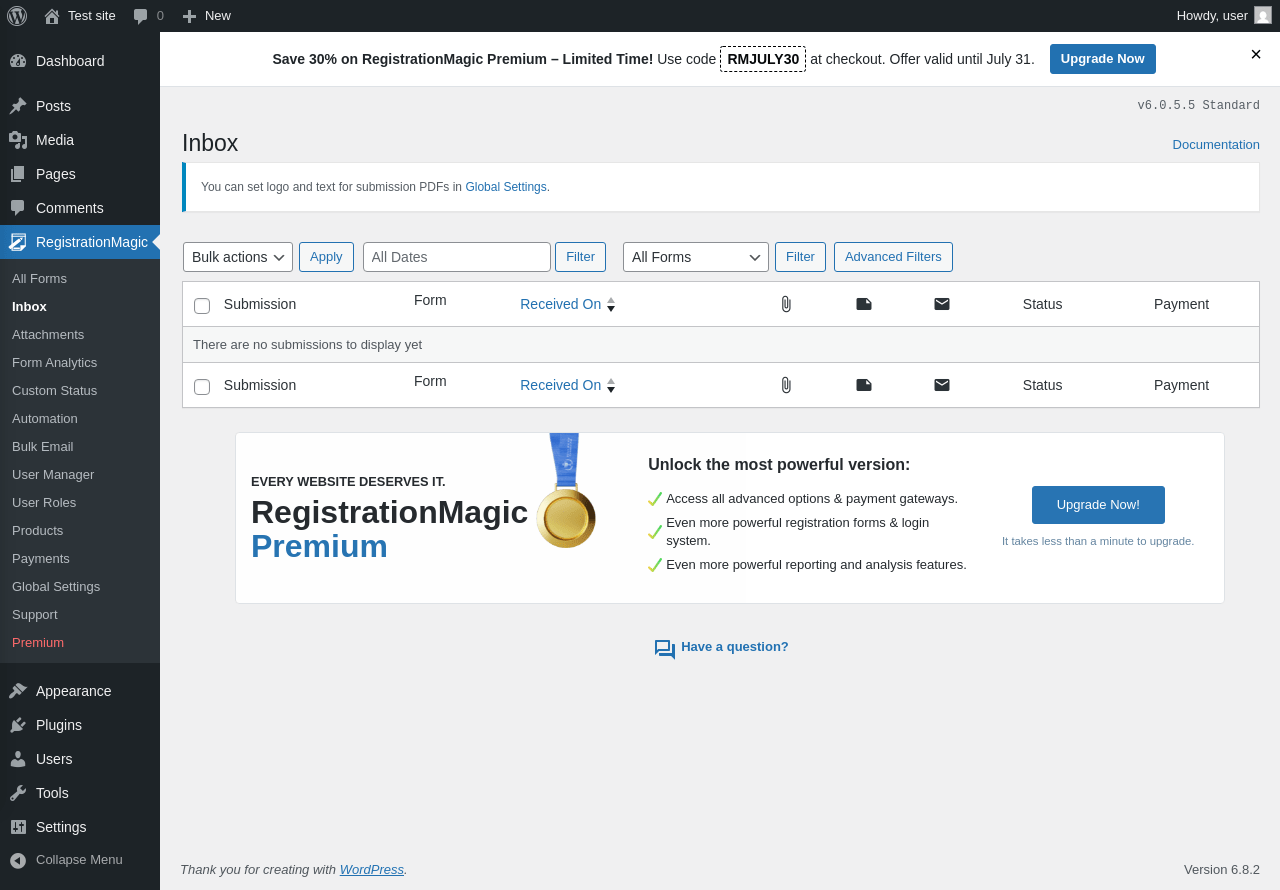Open the All Forms dropdown
This screenshot has height=890, width=1280.
click(x=696, y=257)
